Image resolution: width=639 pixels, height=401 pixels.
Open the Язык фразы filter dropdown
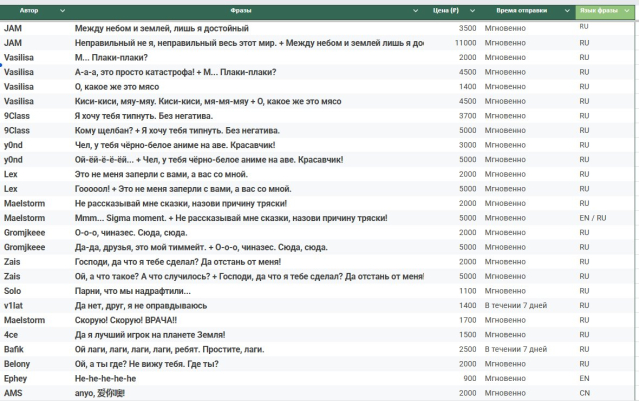point(627,11)
